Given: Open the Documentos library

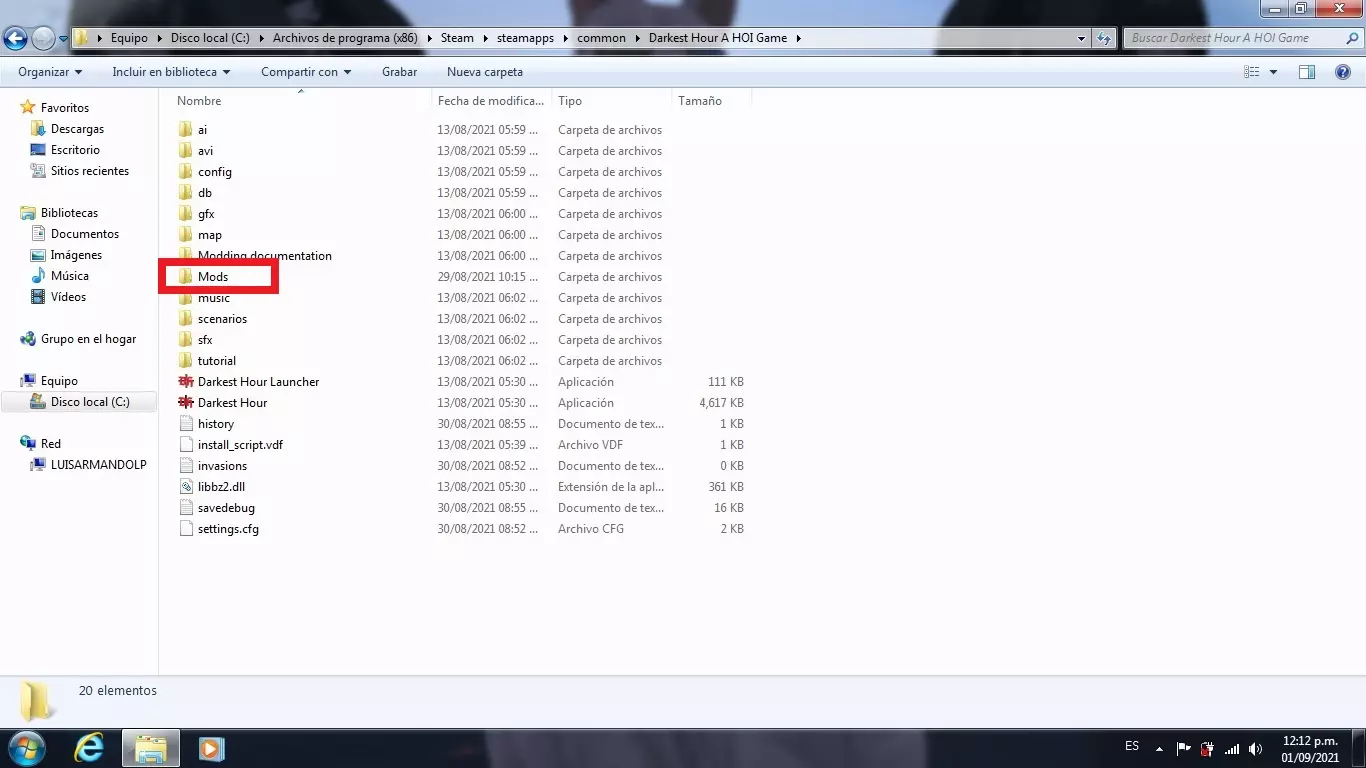Looking at the screenshot, I should coord(85,234).
